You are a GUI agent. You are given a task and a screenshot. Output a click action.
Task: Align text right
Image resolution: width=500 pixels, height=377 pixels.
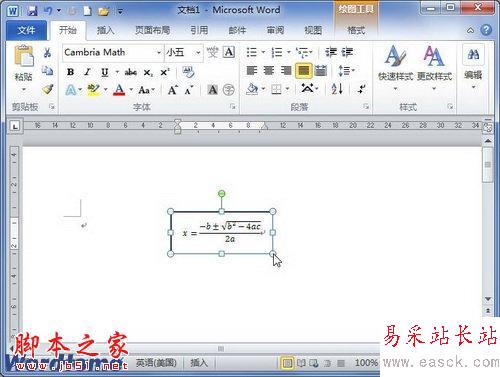point(286,70)
